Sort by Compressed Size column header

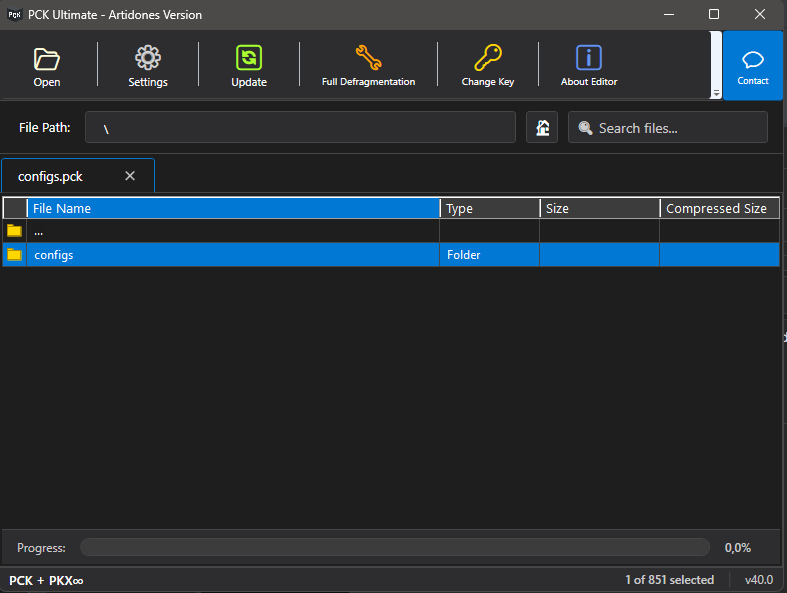717,208
